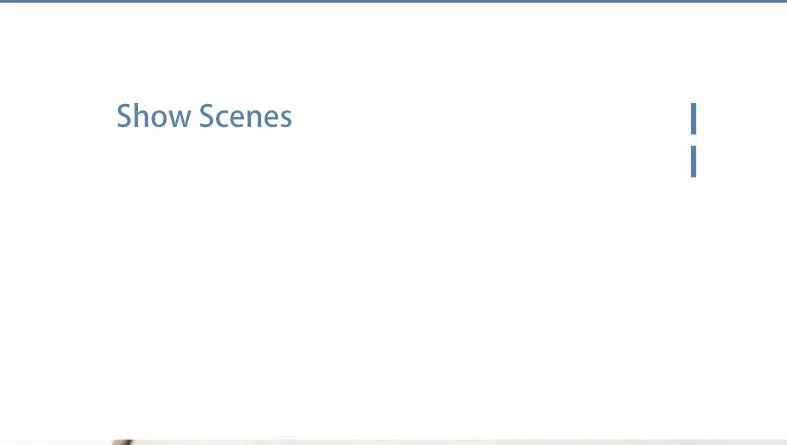Toggle the scenes list with Show Scenes
The height and width of the screenshot is (445, 787).
pos(204,116)
